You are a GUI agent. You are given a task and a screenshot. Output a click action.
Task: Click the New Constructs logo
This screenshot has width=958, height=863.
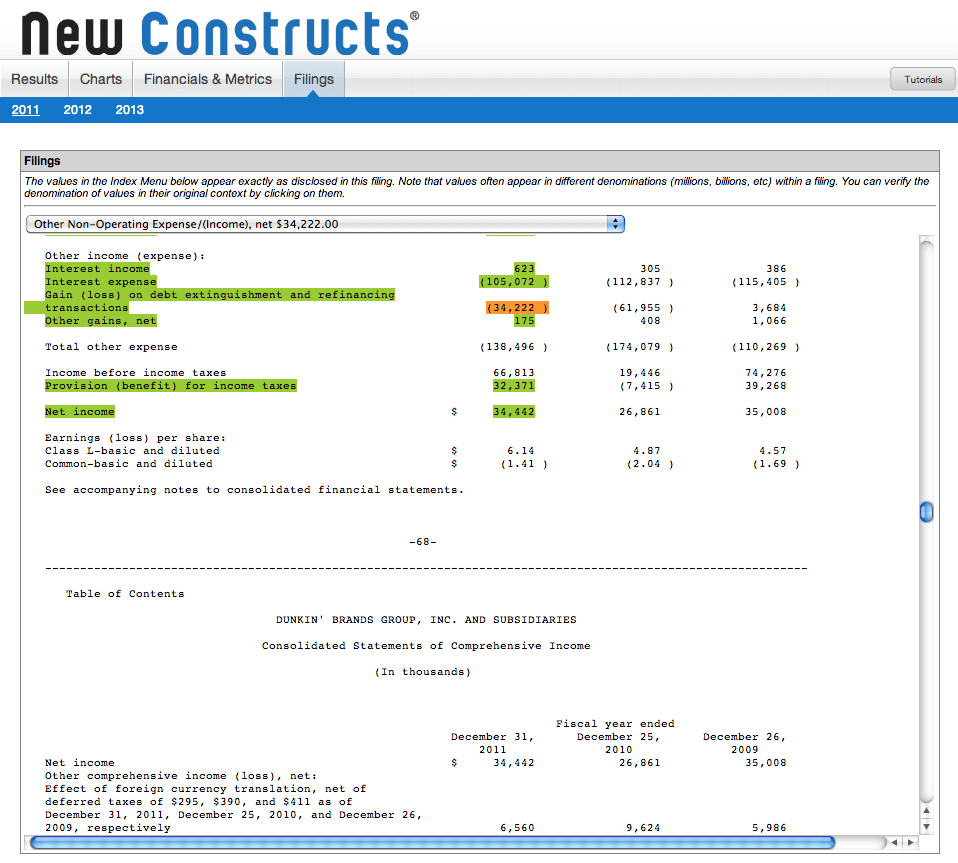(220, 34)
